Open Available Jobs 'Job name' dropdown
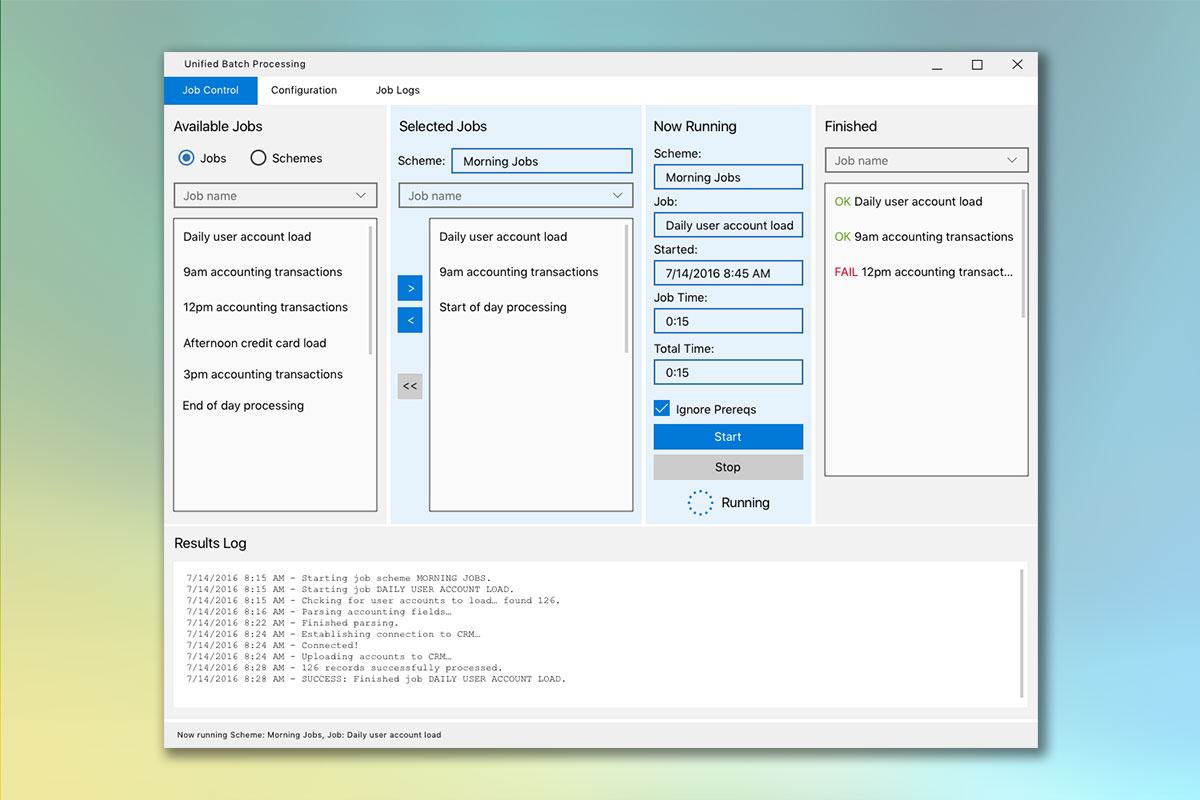The width and height of the screenshot is (1200, 800). coord(275,196)
